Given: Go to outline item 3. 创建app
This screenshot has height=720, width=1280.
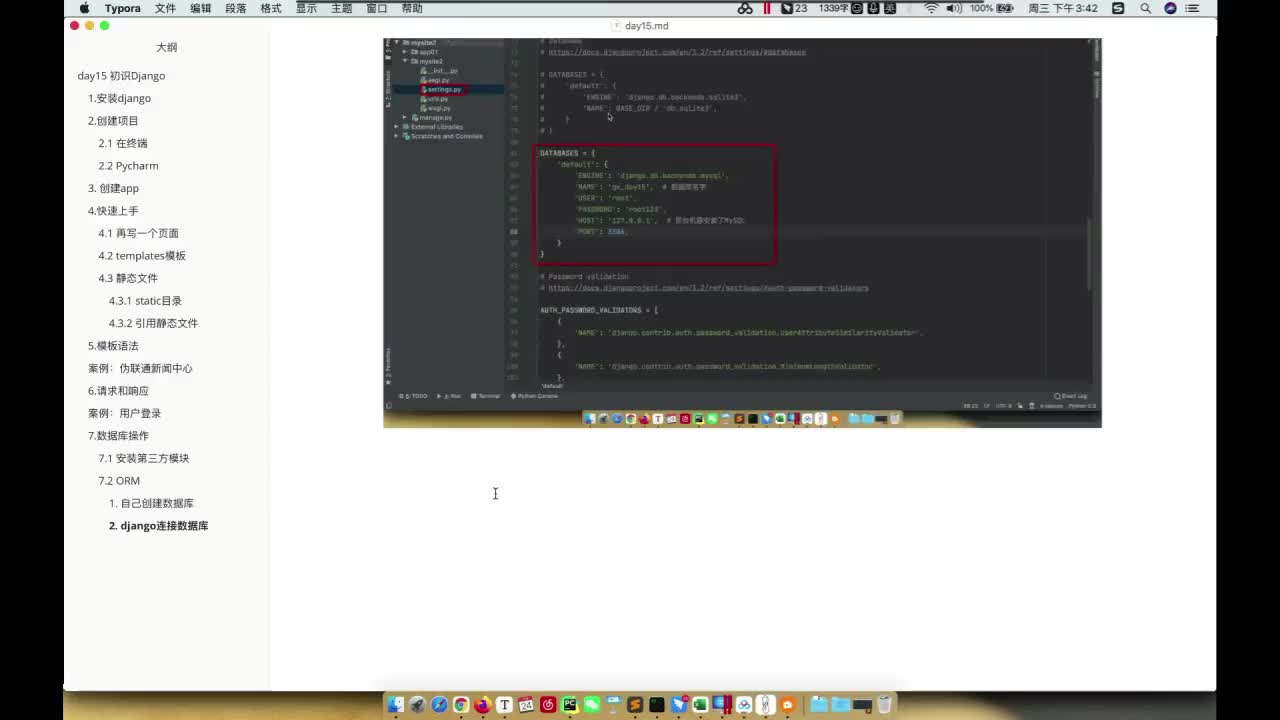Looking at the screenshot, I should (x=113, y=188).
